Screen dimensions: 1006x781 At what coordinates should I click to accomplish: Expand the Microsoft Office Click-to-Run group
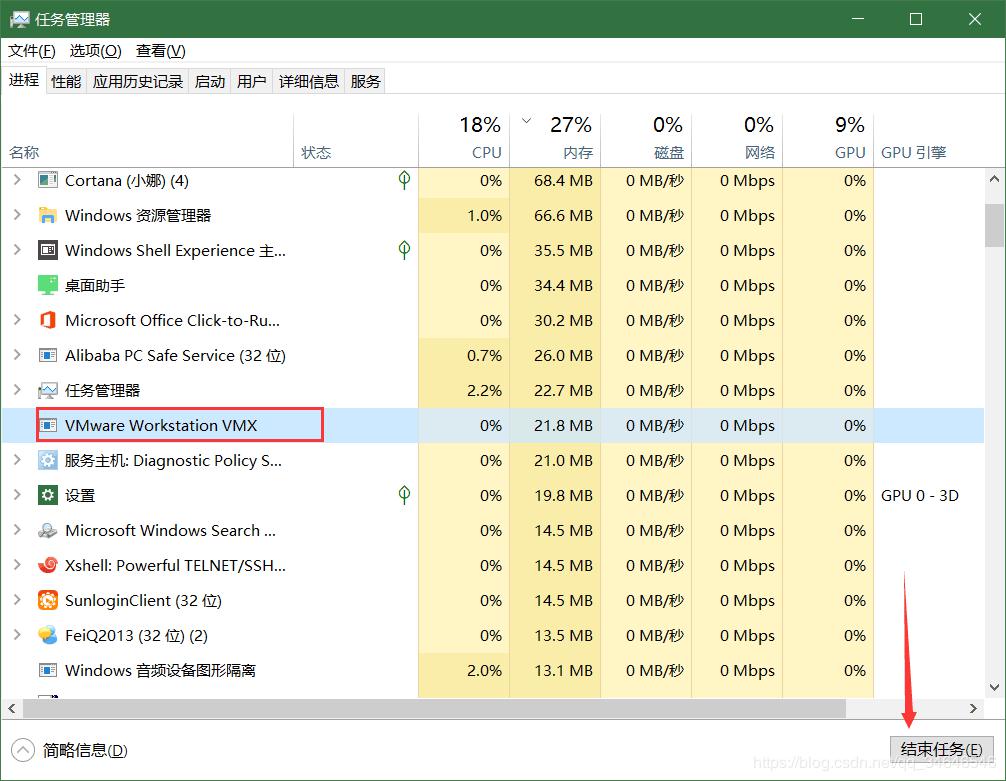[x=17, y=320]
